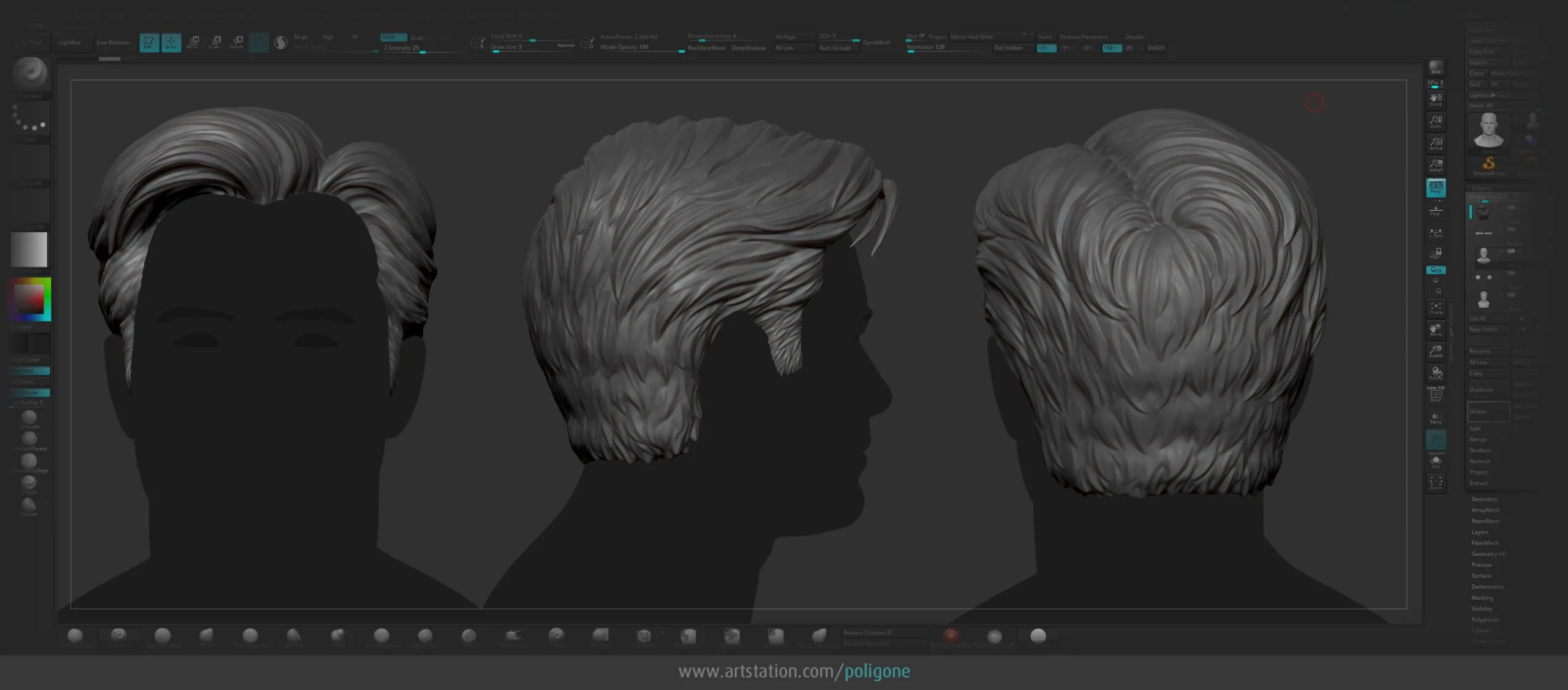Open the Masking subpalette
The height and width of the screenshot is (690, 1568).
[x=1482, y=598]
